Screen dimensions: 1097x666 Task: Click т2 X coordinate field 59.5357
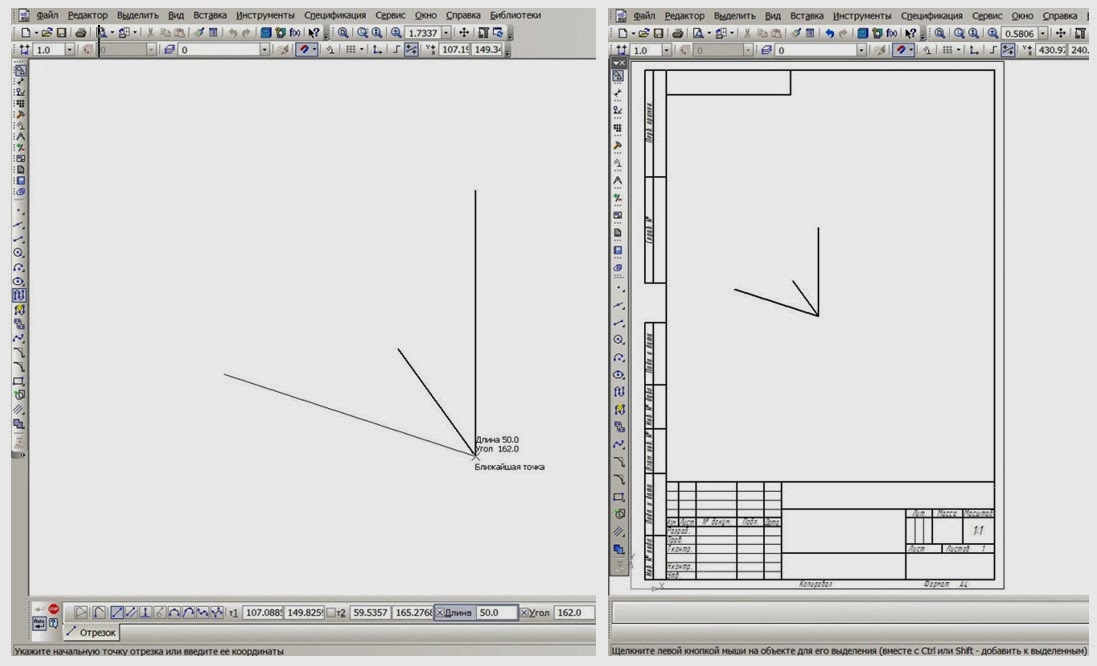pyautogui.click(x=370, y=612)
